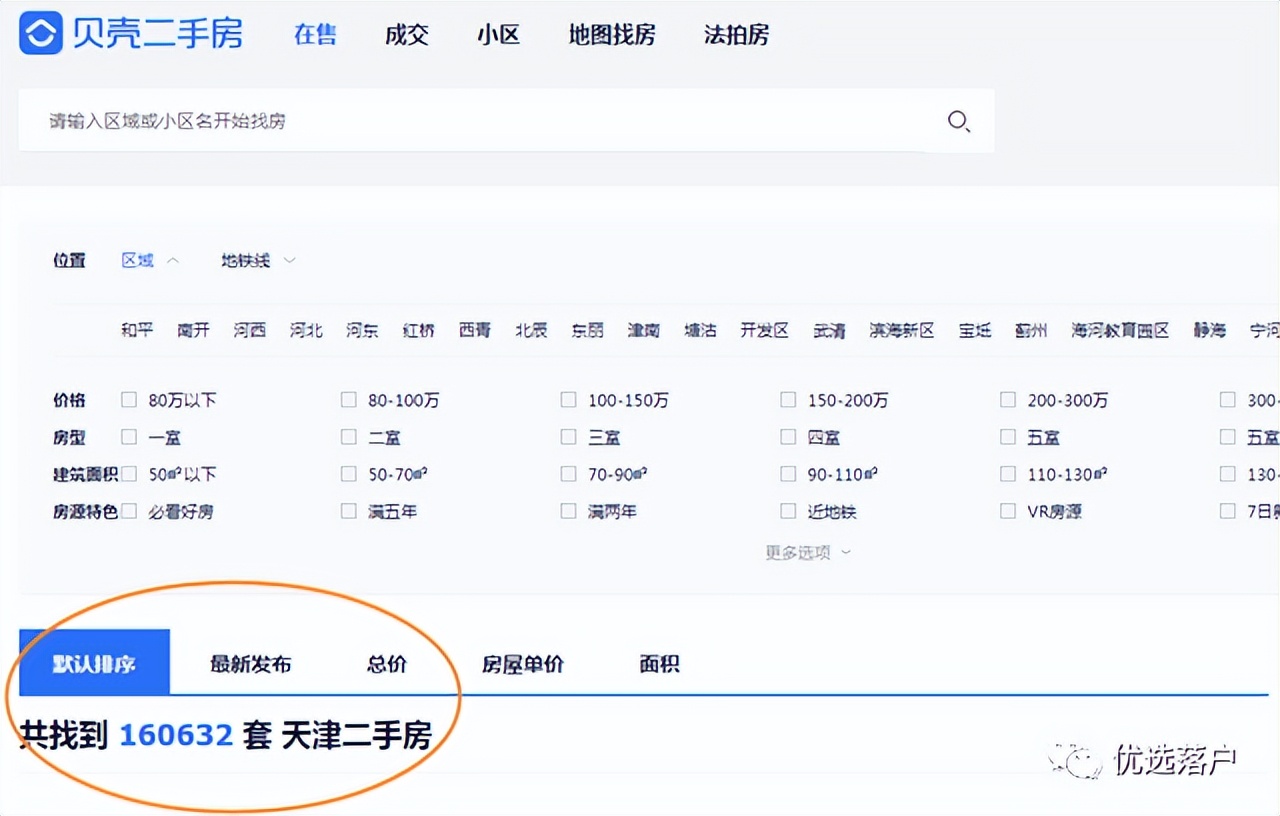This screenshot has width=1280, height=816.
Task: Select the 和平 district filter
Action: tap(136, 330)
